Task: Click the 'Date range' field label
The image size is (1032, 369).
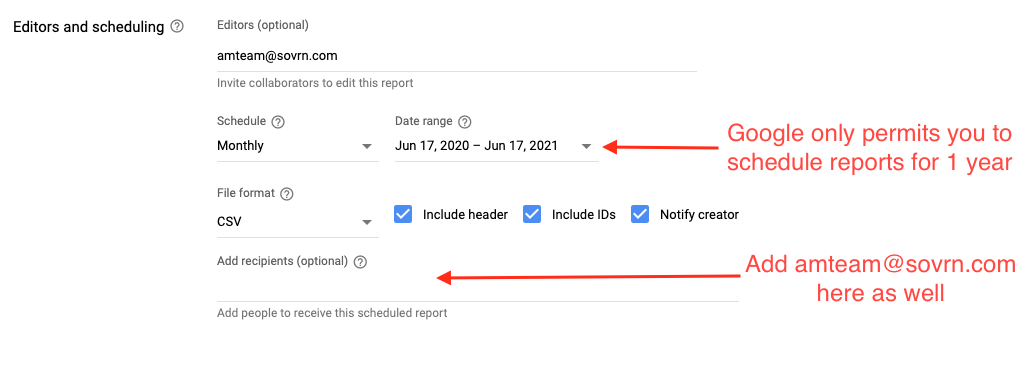Action: tap(424, 122)
